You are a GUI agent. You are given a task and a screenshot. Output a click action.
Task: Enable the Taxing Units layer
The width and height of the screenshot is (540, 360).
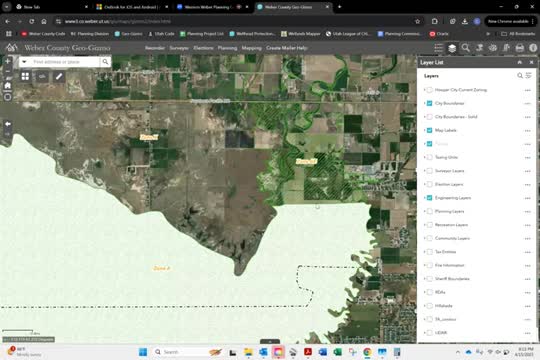click(429, 157)
